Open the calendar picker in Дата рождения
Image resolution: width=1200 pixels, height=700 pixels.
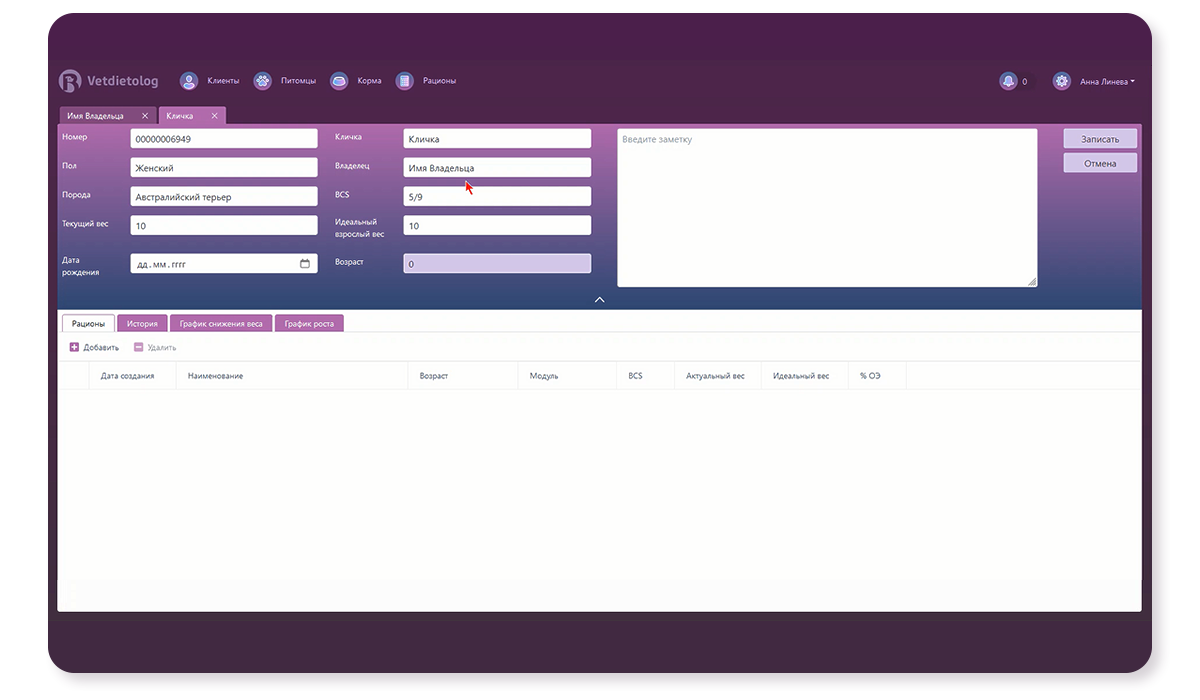tap(305, 264)
